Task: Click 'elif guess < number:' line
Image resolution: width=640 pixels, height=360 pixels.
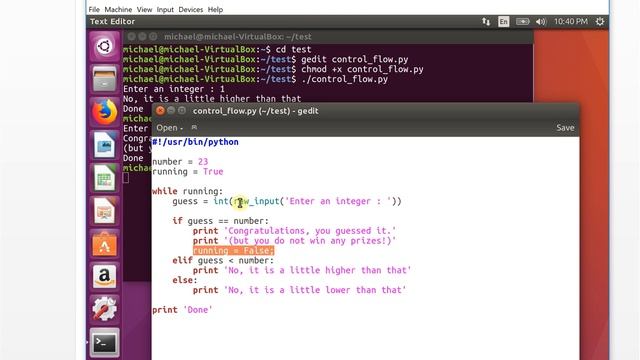Action: 223,260
